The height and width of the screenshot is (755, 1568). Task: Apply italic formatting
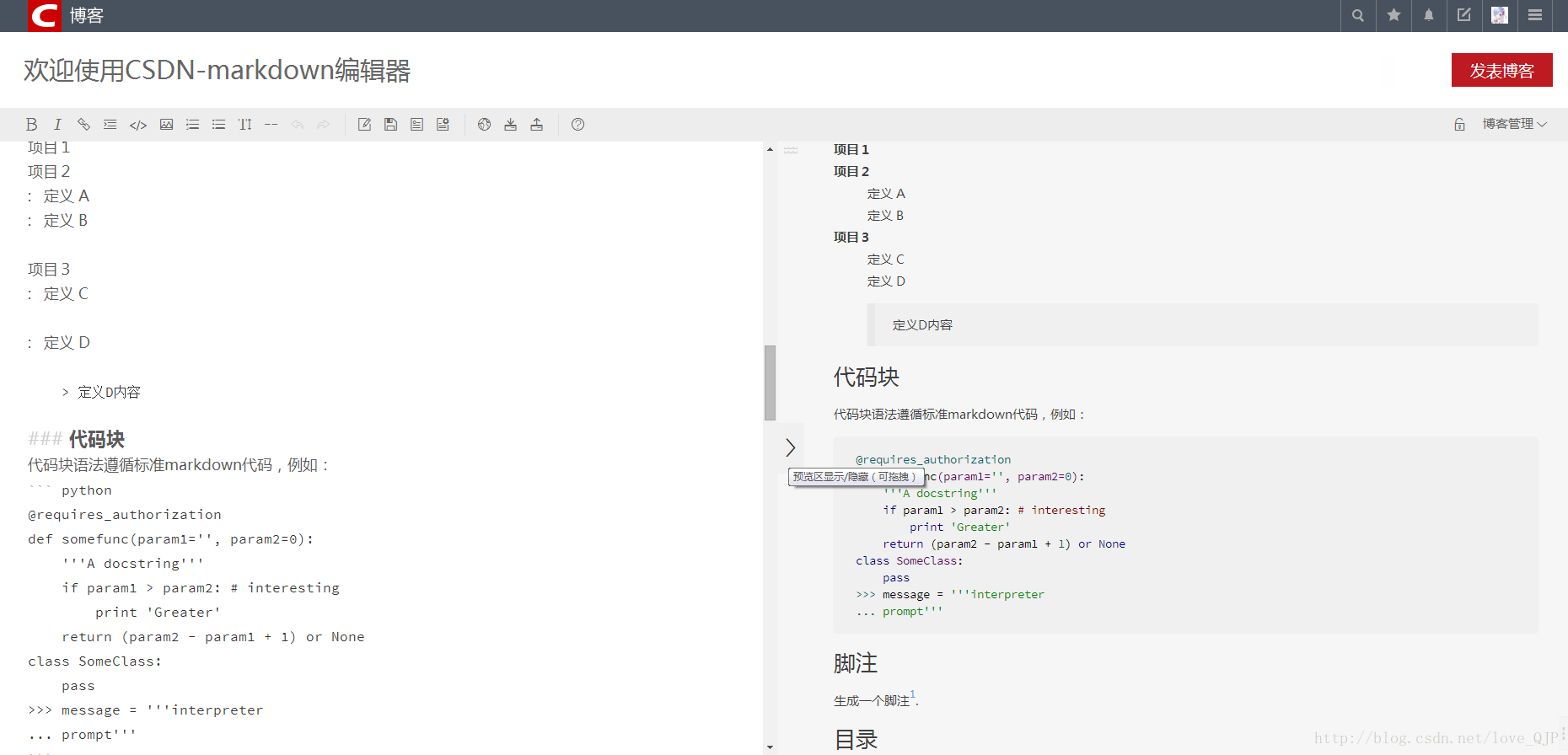pyautogui.click(x=57, y=125)
